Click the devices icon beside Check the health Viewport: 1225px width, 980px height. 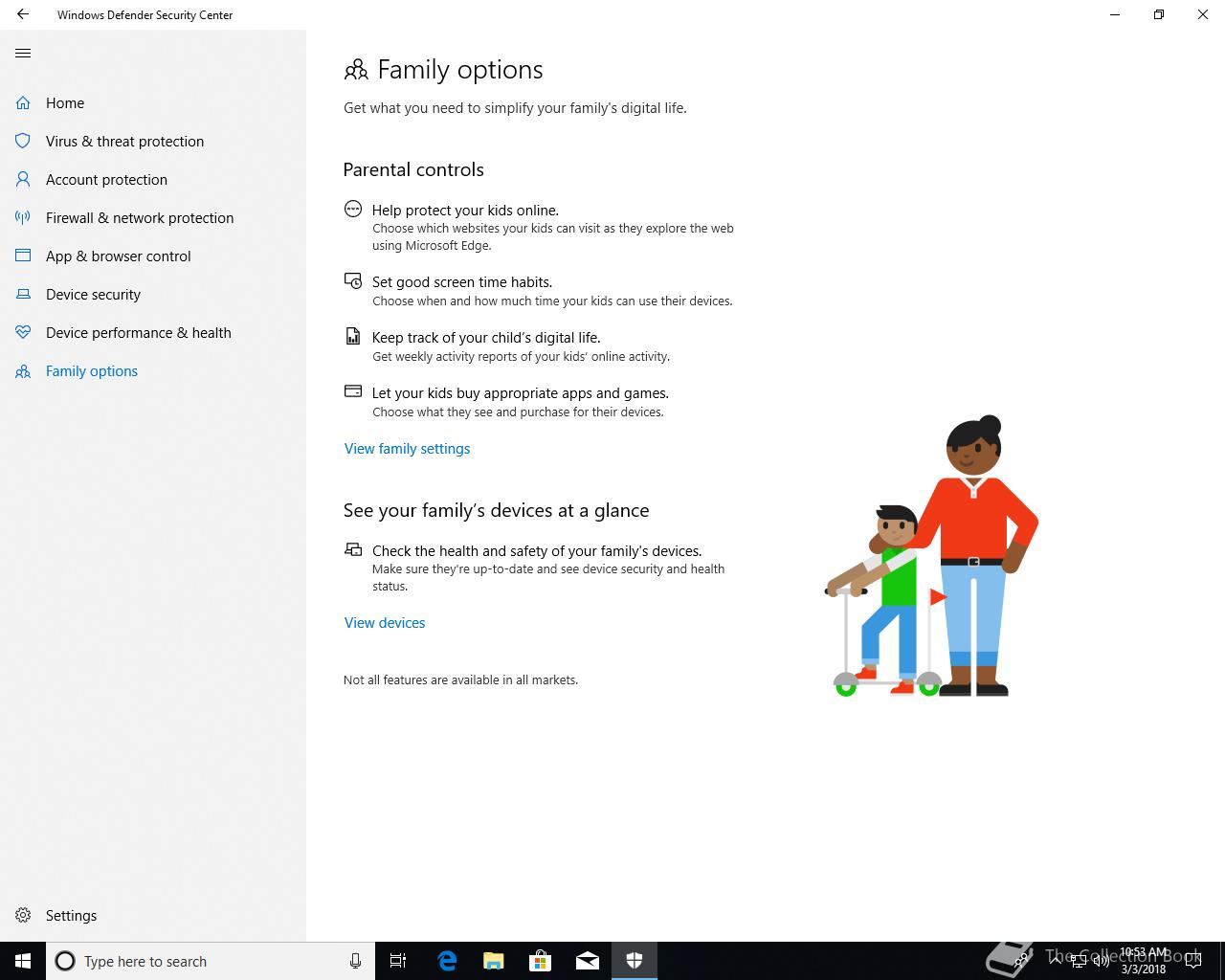pyautogui.click(x=353, y=548)
